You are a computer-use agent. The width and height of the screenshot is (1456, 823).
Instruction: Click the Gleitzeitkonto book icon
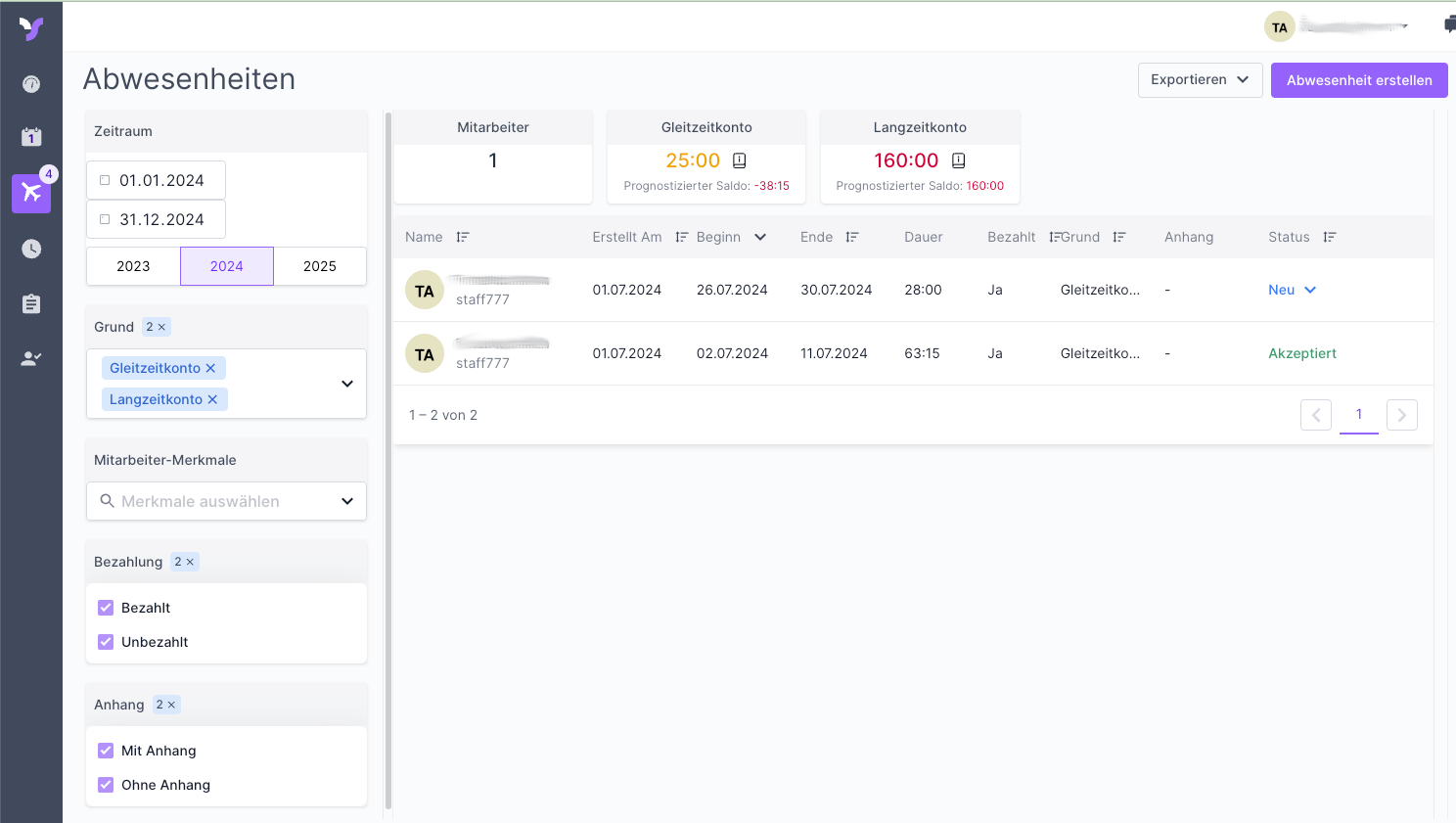(x=740, y=160)
